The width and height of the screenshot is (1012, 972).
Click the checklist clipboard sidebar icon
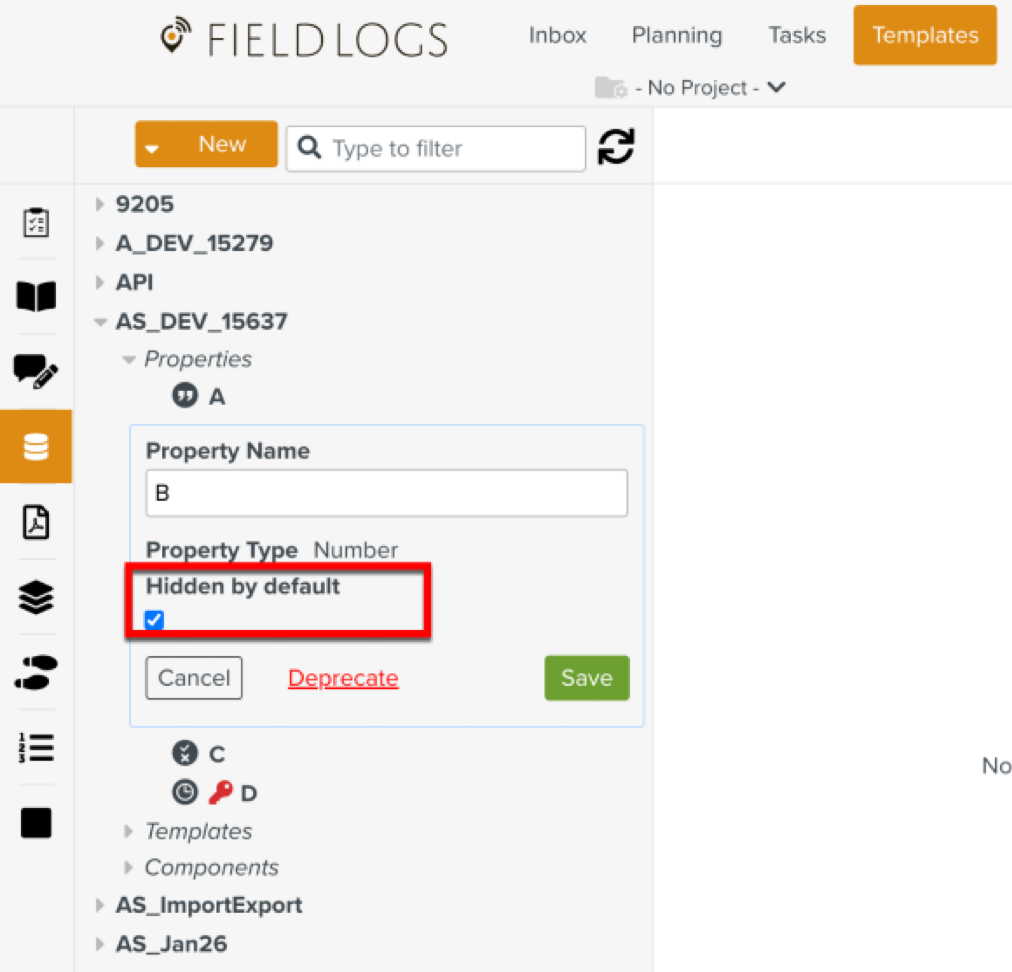pyautogui.click(x=36, y=222)
